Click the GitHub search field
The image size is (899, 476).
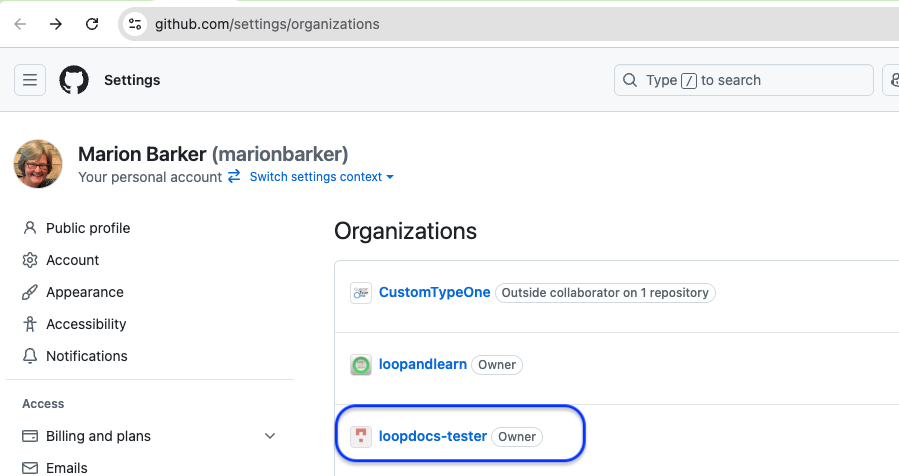tap(743, 80)
